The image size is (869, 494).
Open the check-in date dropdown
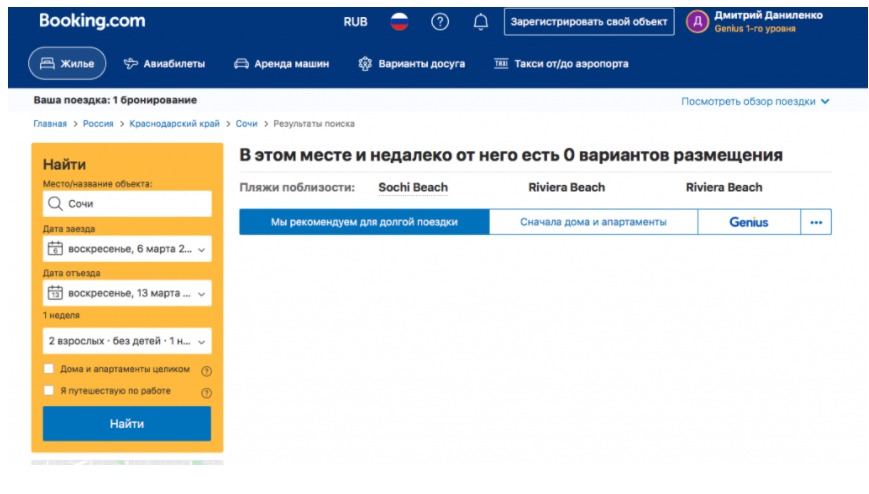click(x=127, y=249)
